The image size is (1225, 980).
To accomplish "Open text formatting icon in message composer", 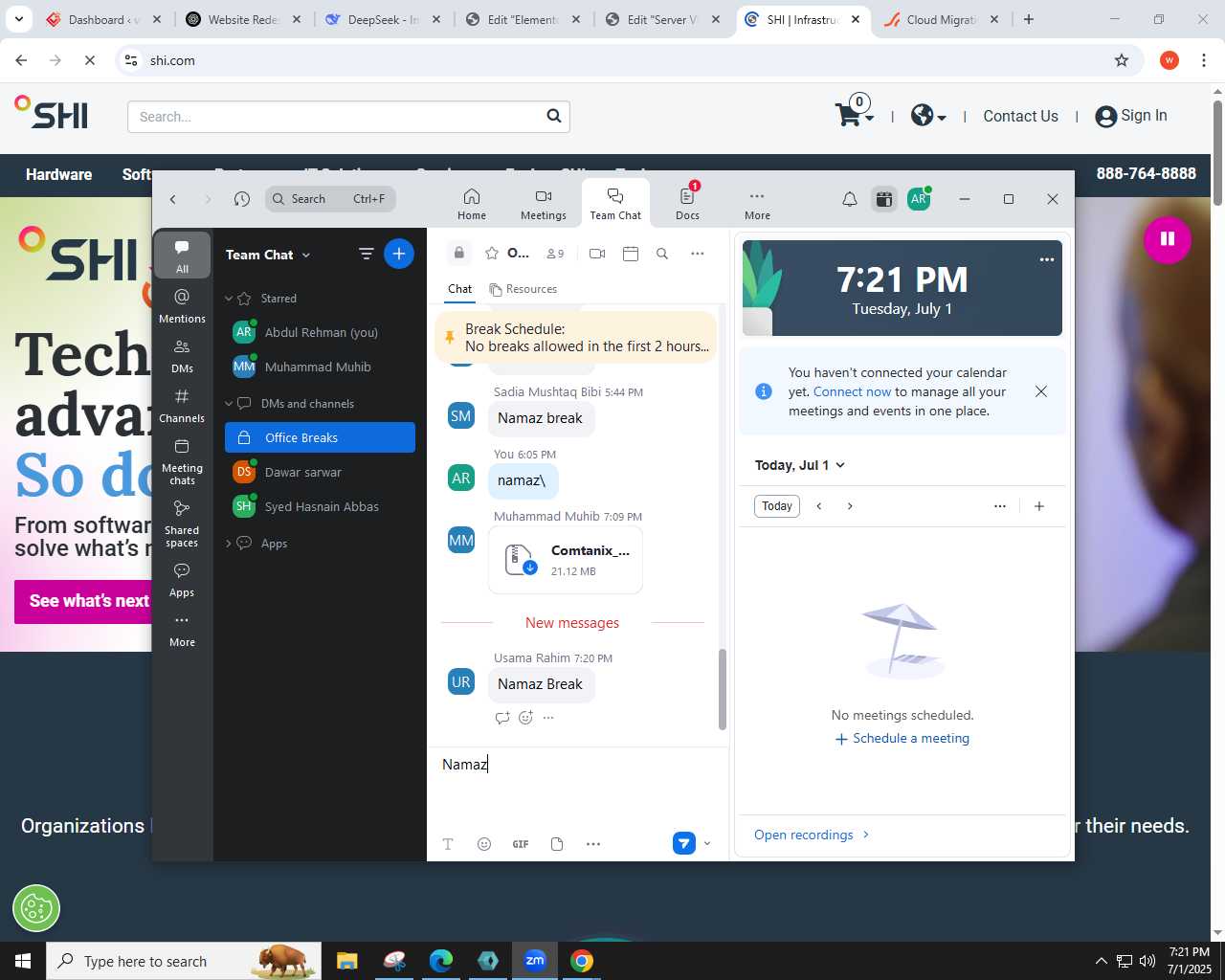I will pyautogui.click(x=448, y=844).
